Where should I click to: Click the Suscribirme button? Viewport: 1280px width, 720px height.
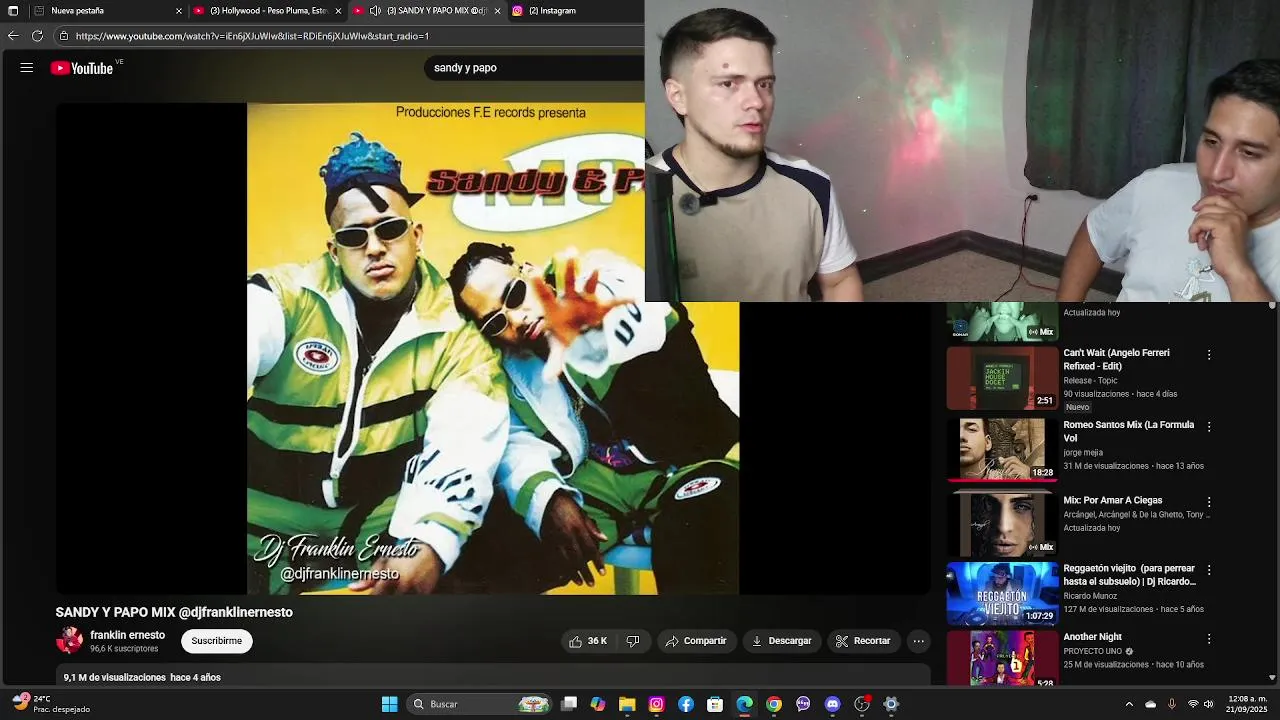click(x=217, y=641)
